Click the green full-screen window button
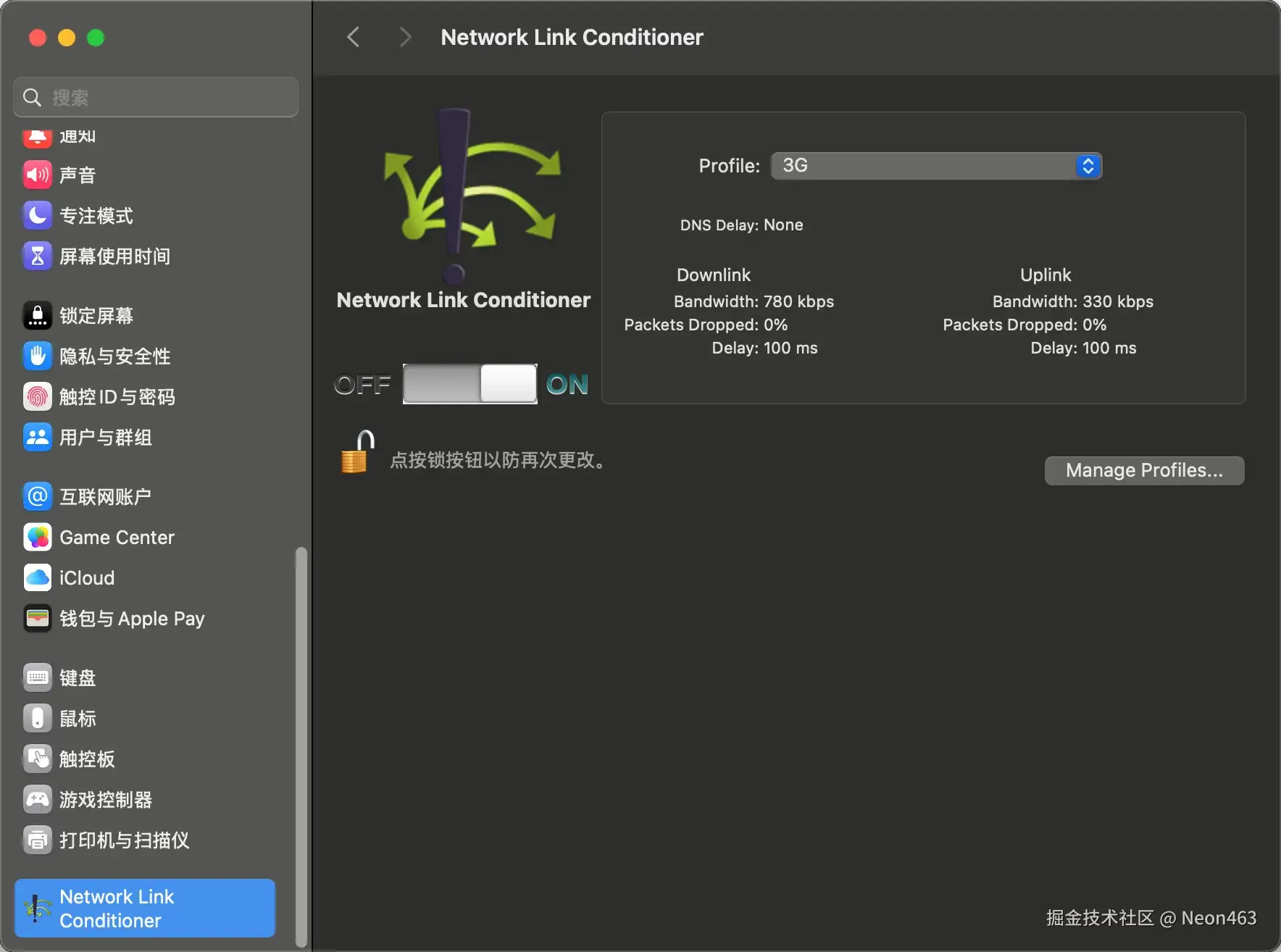This screenshot has width=1281, height=952. [x=96, y=38]
